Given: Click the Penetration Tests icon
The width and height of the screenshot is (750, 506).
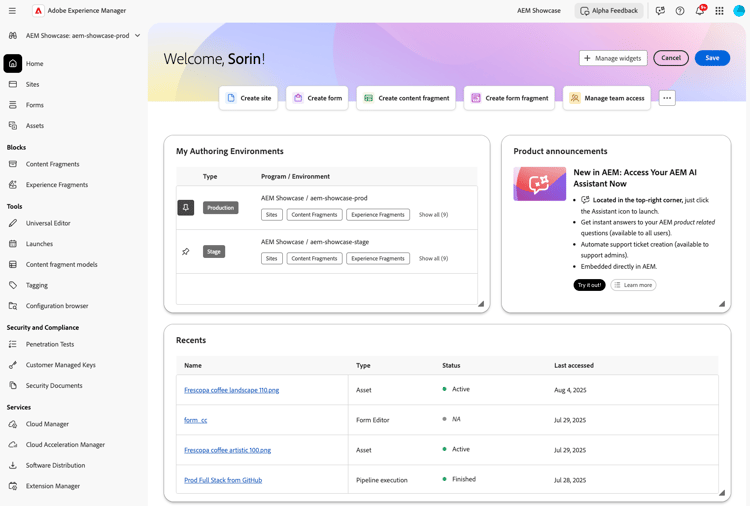Looking at the screenshot, I should click(x=13, y=344).
